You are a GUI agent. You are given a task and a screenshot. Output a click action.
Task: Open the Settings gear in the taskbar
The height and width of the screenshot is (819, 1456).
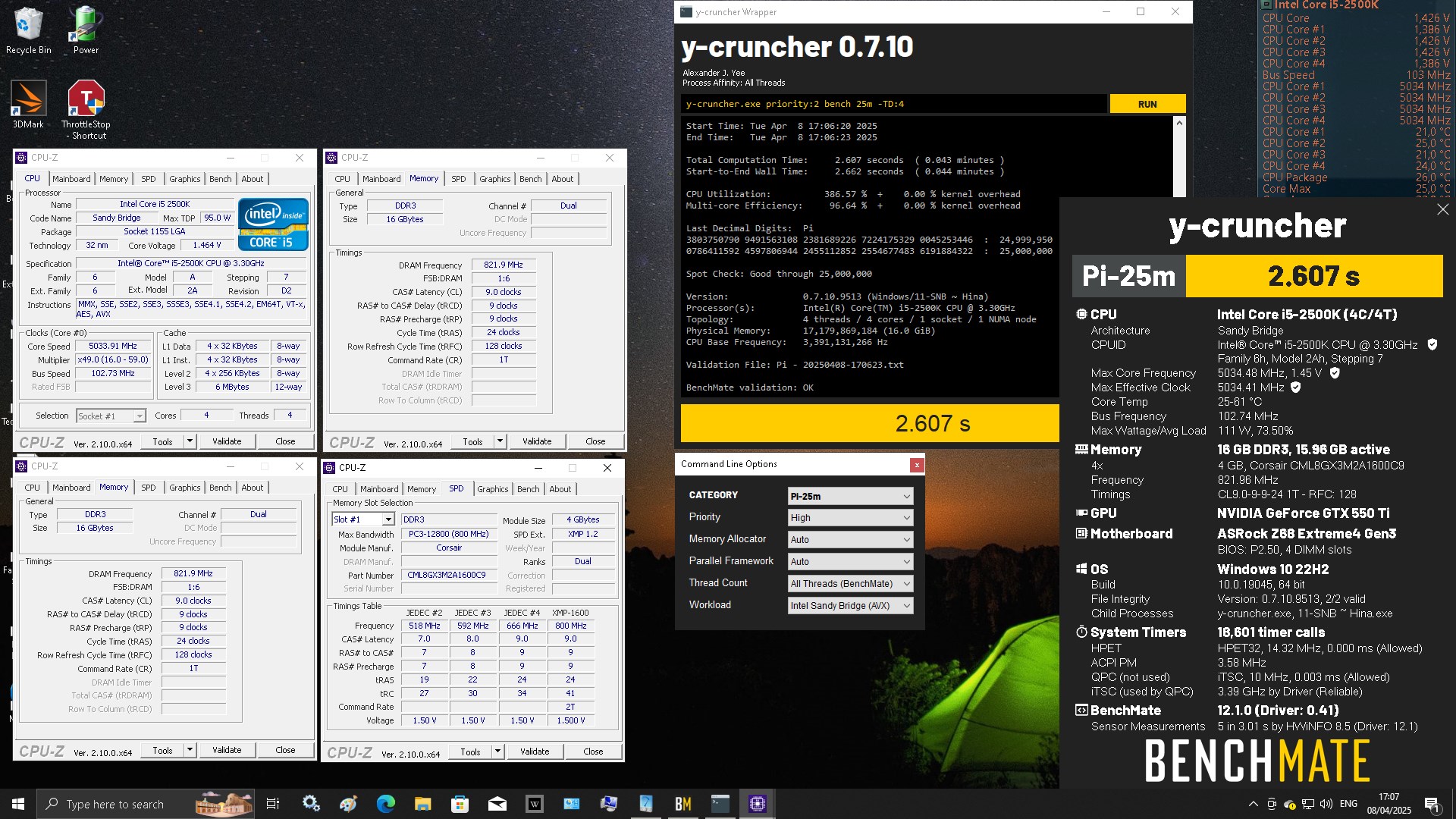point(311,804)
